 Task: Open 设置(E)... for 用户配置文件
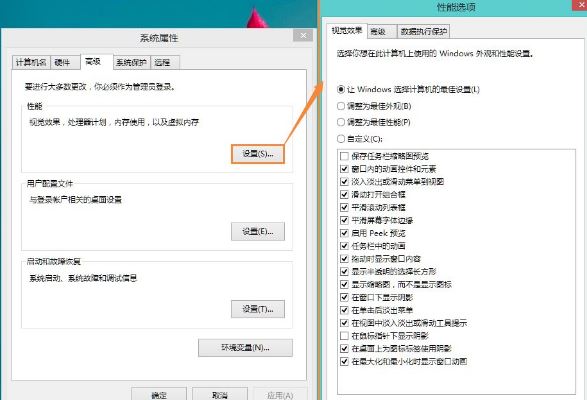(258, 231)
